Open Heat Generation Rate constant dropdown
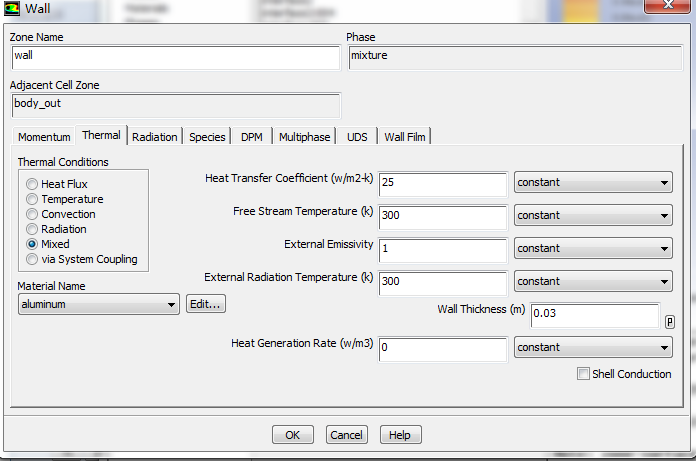696x461 pixels. pyautogui.click(x=593, y=347)
